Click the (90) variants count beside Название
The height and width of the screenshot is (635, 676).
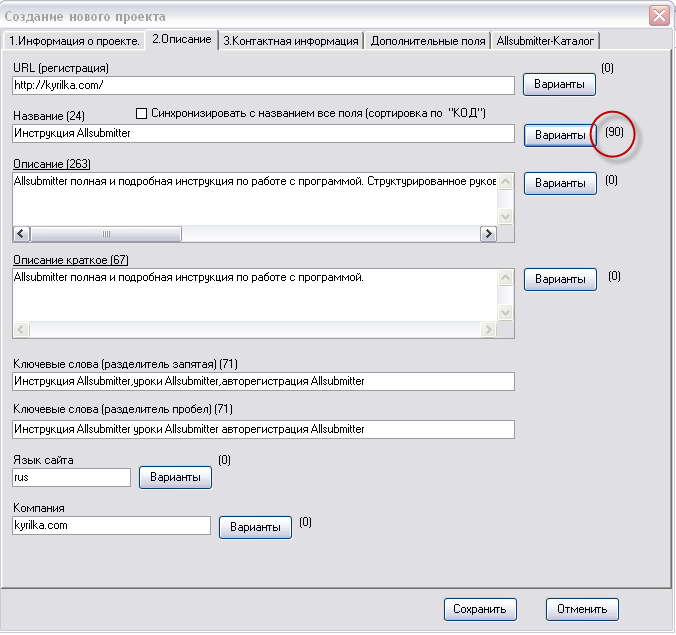614,132
